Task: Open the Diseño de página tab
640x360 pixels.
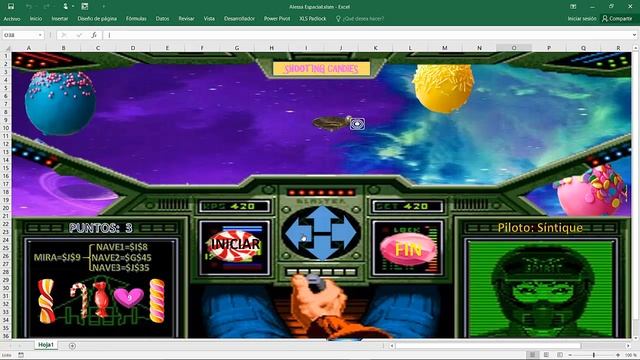Action: click(x=97, y=19)
